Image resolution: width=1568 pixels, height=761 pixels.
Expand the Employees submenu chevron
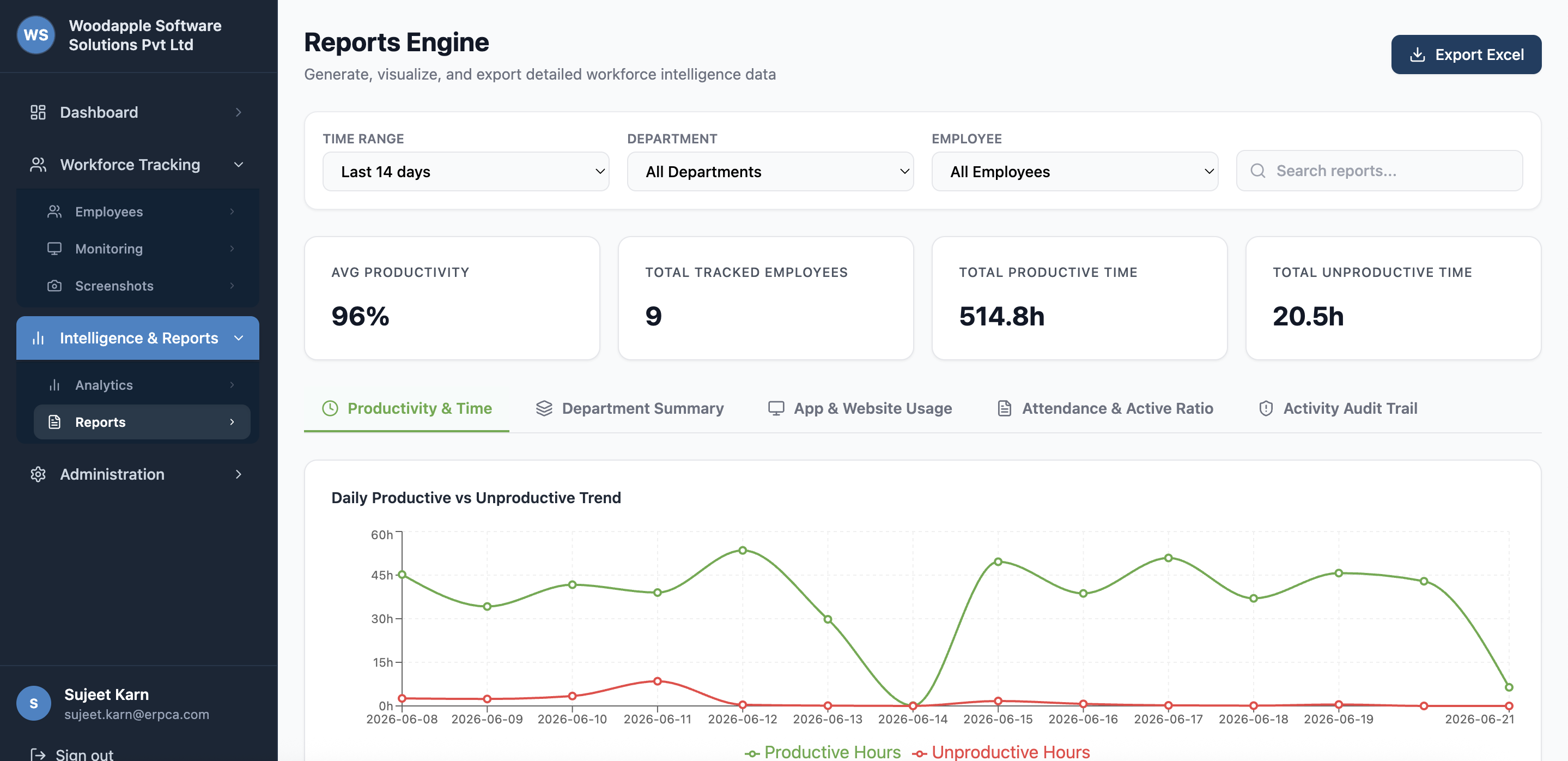click(x=232, y=212)
